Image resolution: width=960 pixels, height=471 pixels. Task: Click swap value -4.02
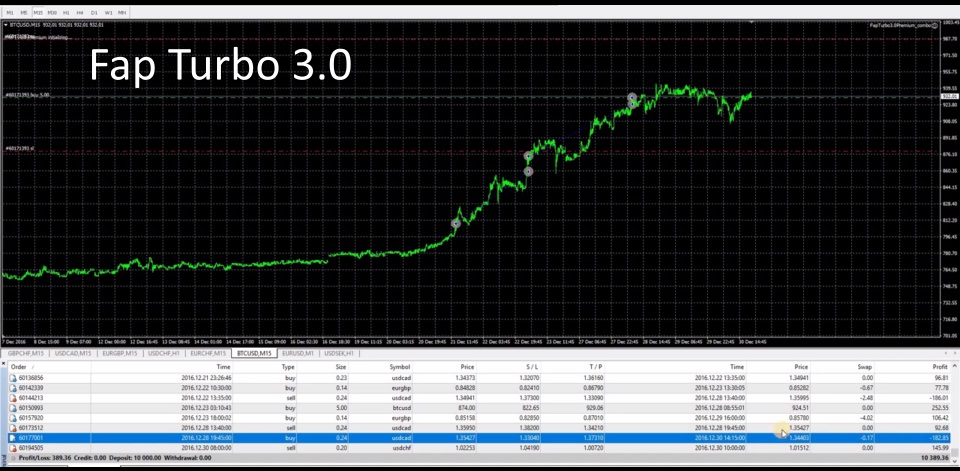point(867,418)
